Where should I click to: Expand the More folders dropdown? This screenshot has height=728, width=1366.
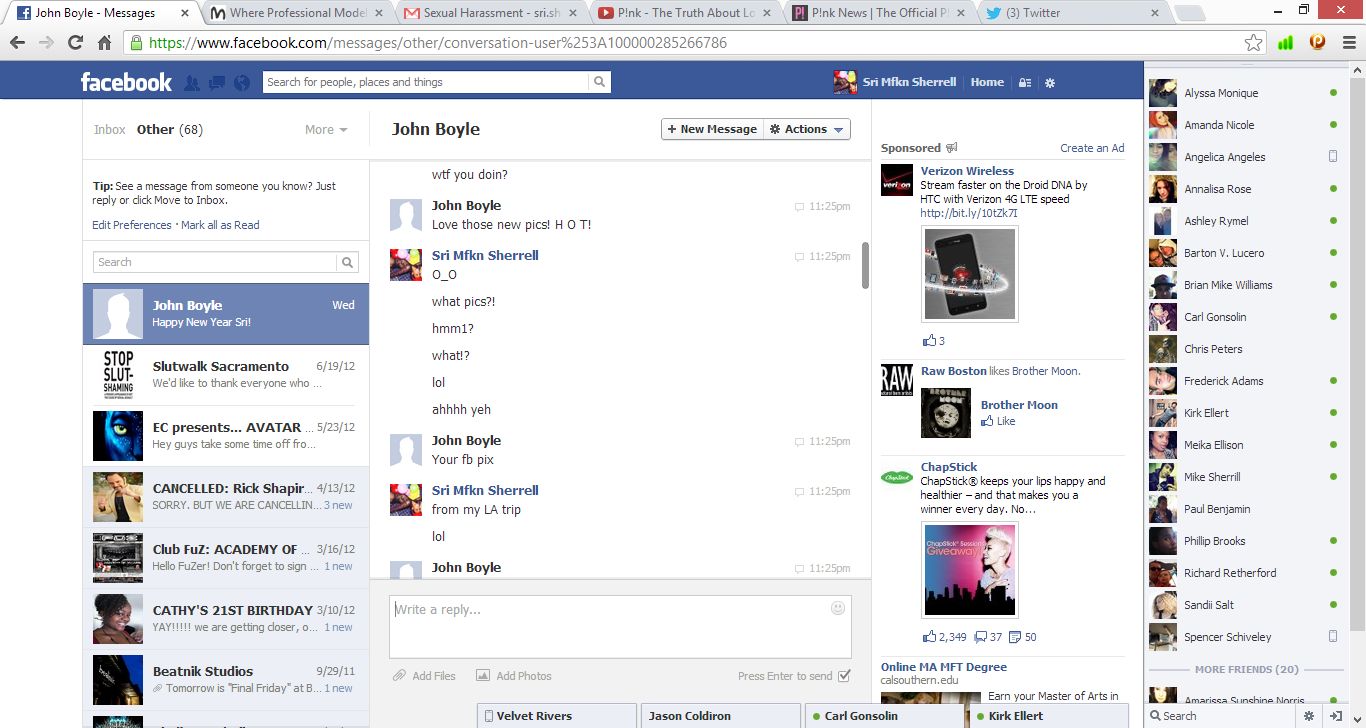326,130
